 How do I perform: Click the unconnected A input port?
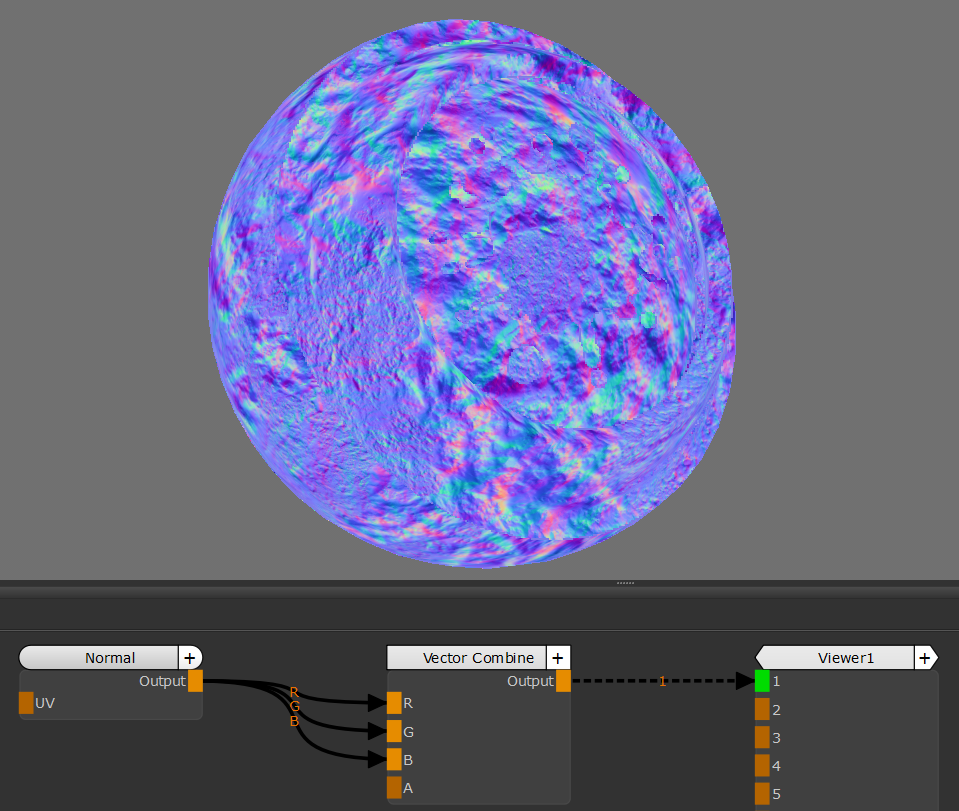(x=394, y=787)
